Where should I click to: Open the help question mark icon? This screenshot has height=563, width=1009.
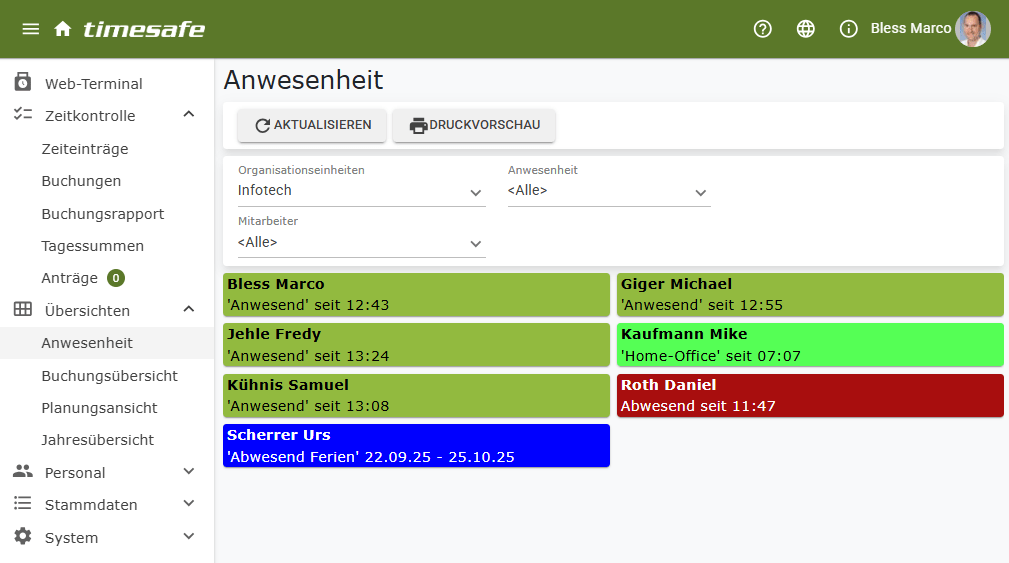point(762,29)
